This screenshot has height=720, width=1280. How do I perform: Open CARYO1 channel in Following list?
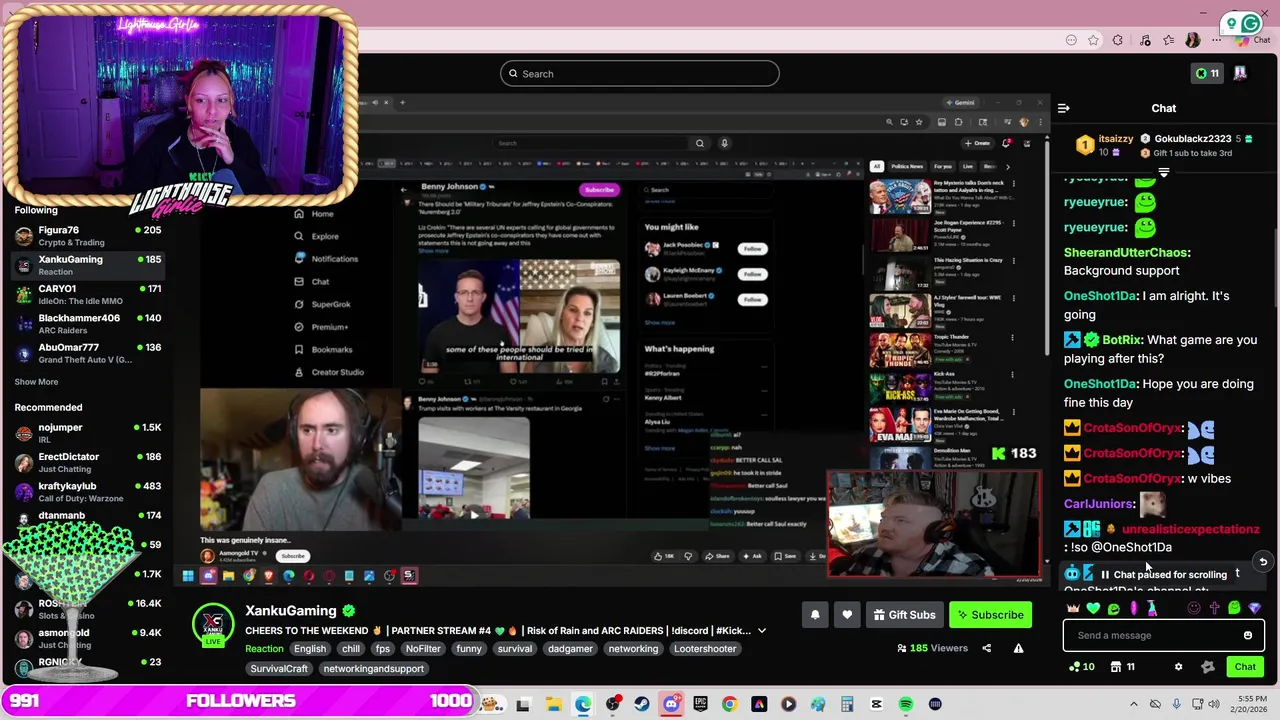[x=88, y=295]
